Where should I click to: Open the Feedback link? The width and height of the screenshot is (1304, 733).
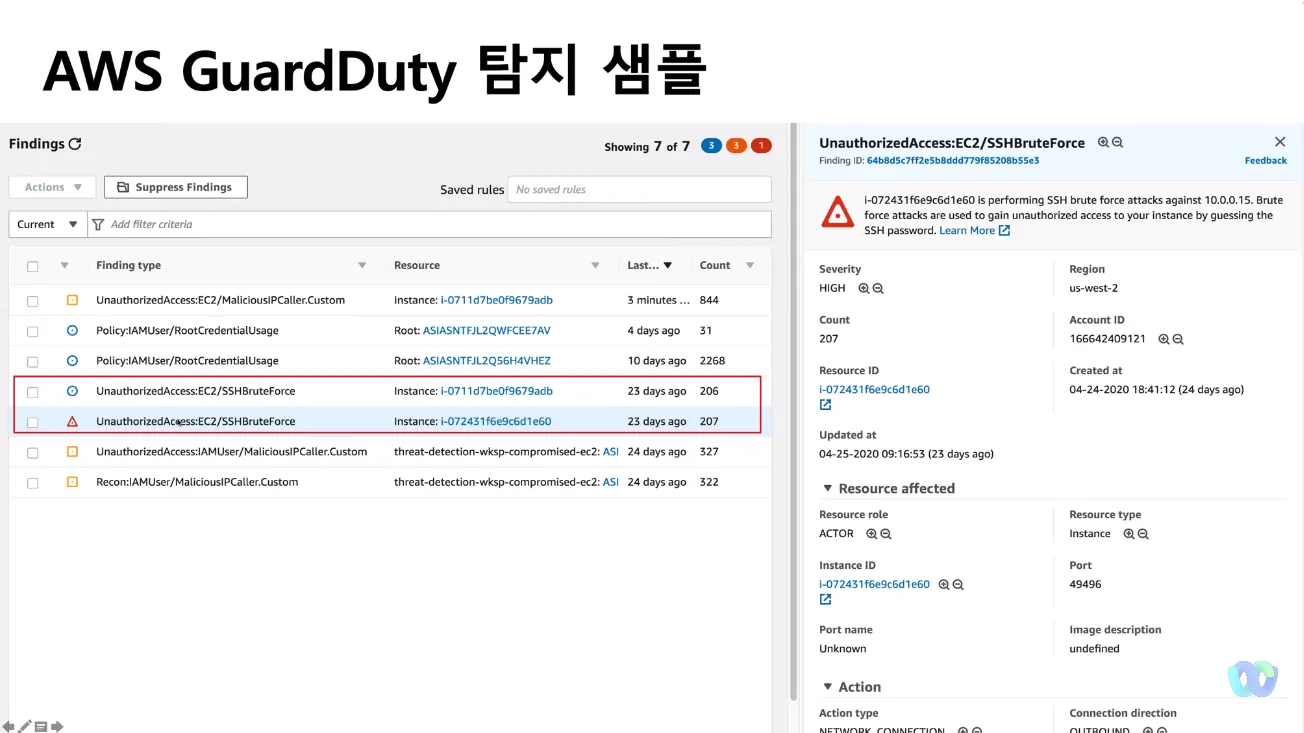pos(1265,161)
